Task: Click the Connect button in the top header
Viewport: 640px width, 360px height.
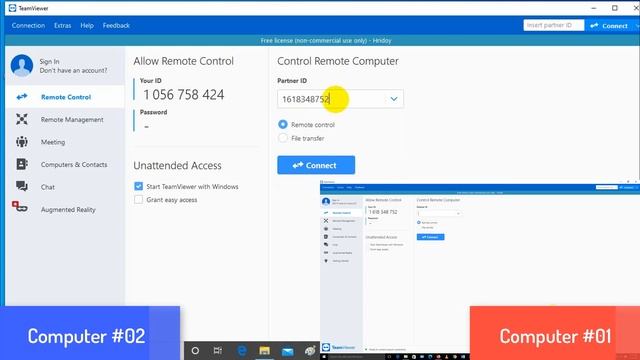Action: point(609,26)
